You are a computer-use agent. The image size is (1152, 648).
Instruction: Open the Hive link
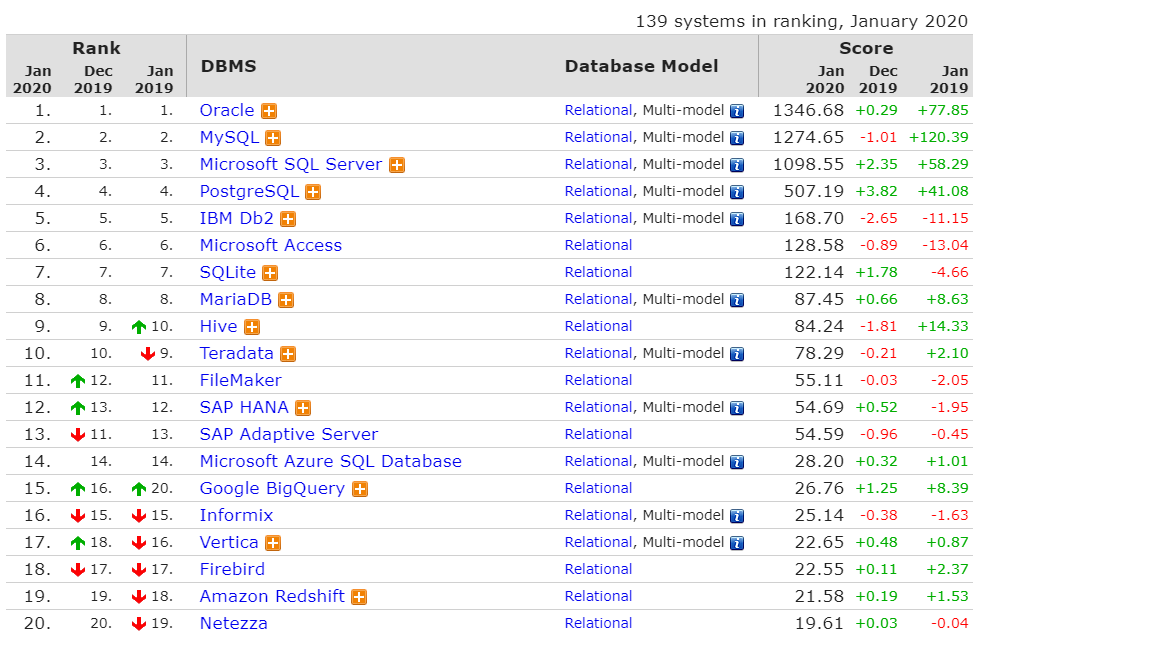click(219, 326)
